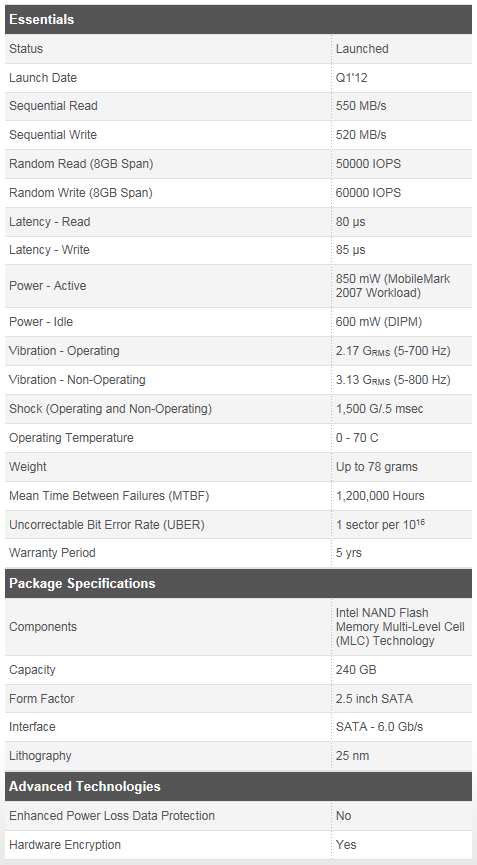The height and width of the screenshot is (865, 477).
Task: Click the Sequential Write label
Action: (53, 135)
